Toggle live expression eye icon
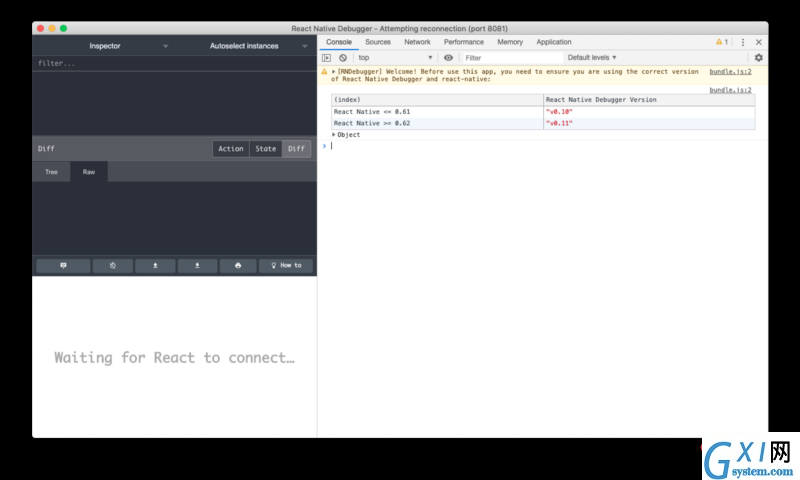 pyautogui.click(x=448, y=58)
